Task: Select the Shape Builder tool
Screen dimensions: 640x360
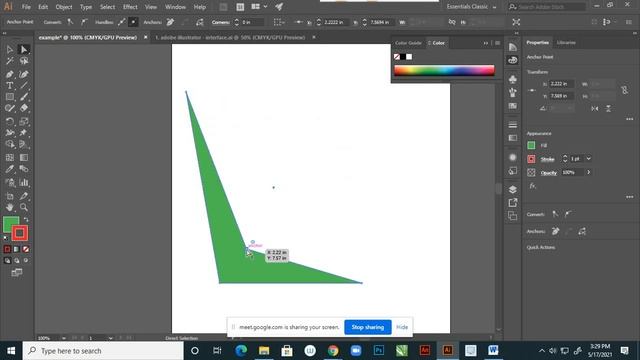Action: [x=10, y=144]
